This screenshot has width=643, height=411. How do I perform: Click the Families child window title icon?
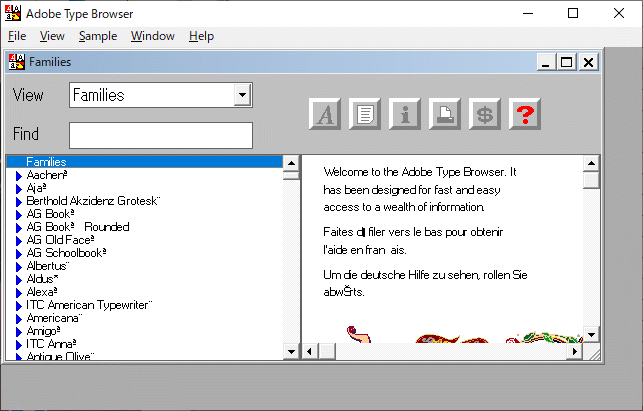coord(17,62)
